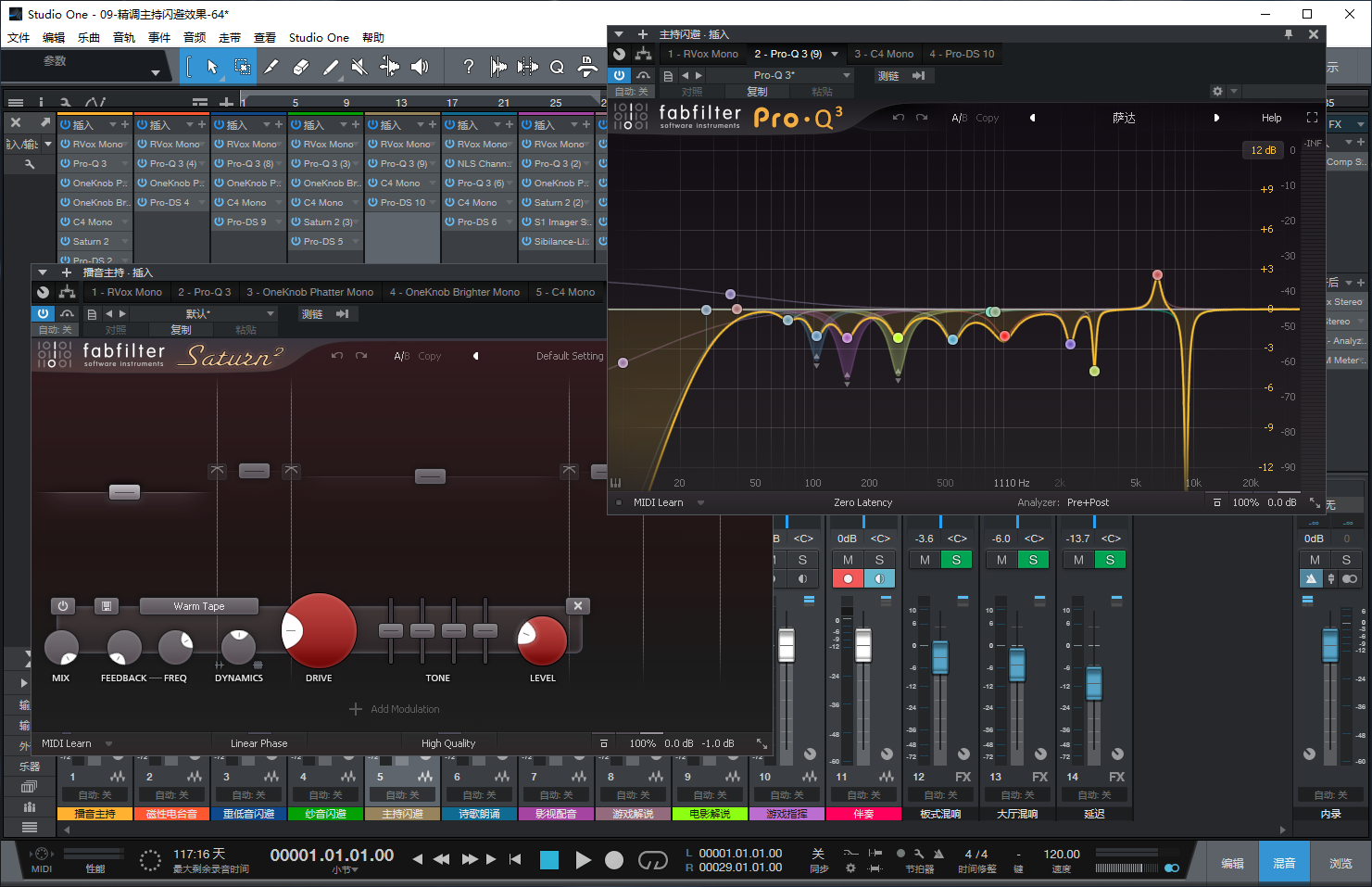Open the 音频 menu
Screen dimensions: 1372x887
coord(195,38)
